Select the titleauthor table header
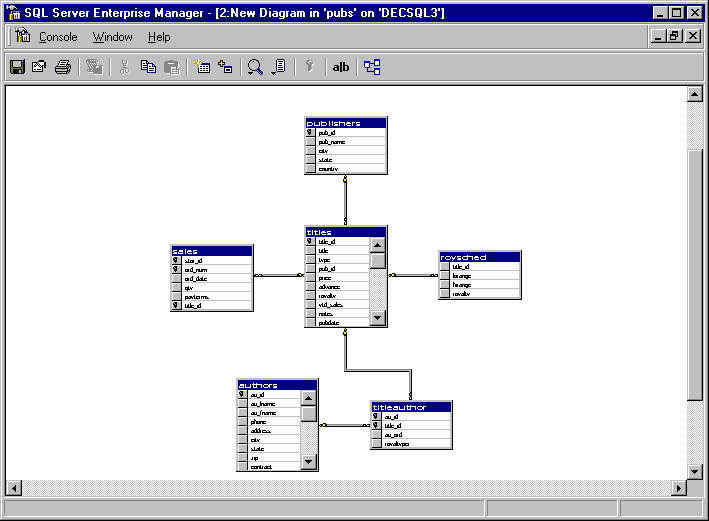The height and width of the screenshot is (521, 709). click(411, 407)
